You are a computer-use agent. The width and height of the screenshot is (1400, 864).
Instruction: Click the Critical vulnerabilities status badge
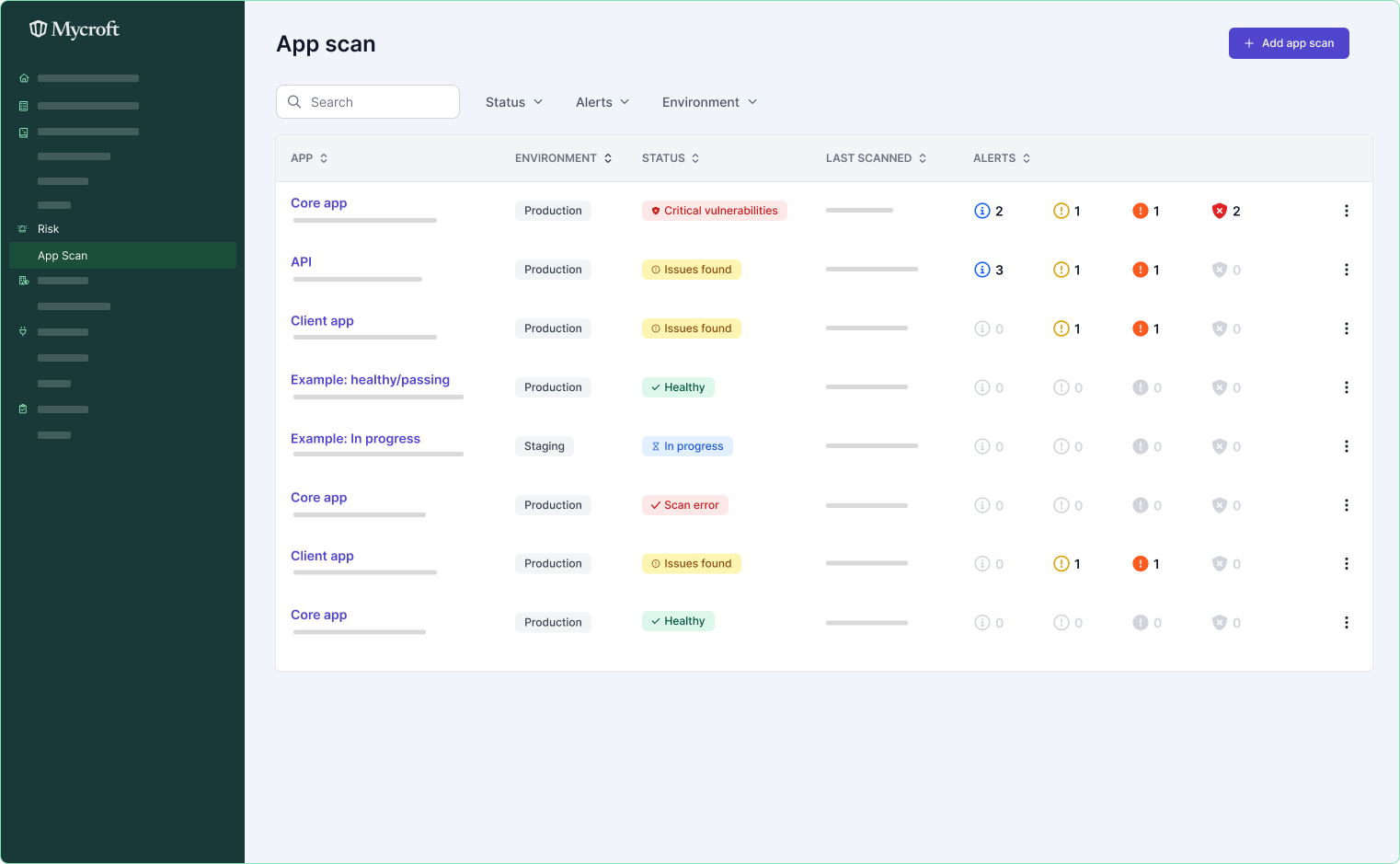coord(714,211)
